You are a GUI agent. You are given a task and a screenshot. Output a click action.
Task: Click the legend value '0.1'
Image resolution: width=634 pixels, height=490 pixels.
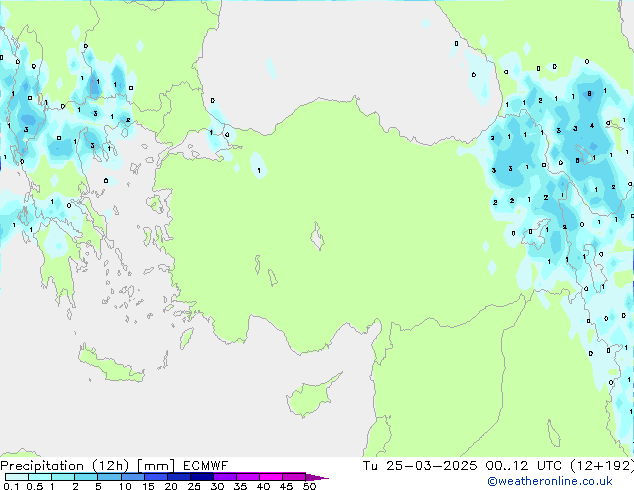pyautogui.click(x=11, y=486)
